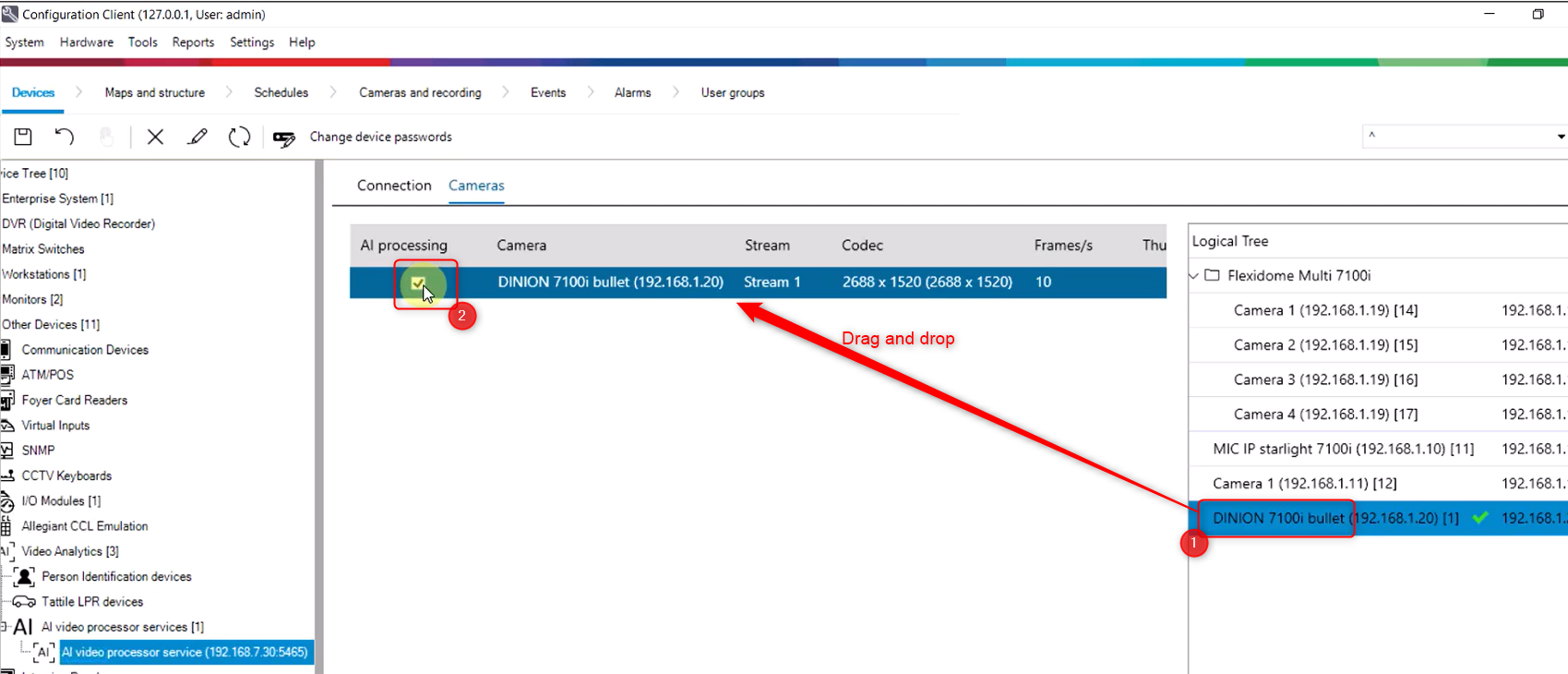The width and height of the screenshot is (1568, 674).
Task: Select Allegiant CCL Emulation tree item
Action: click(85, 526)
